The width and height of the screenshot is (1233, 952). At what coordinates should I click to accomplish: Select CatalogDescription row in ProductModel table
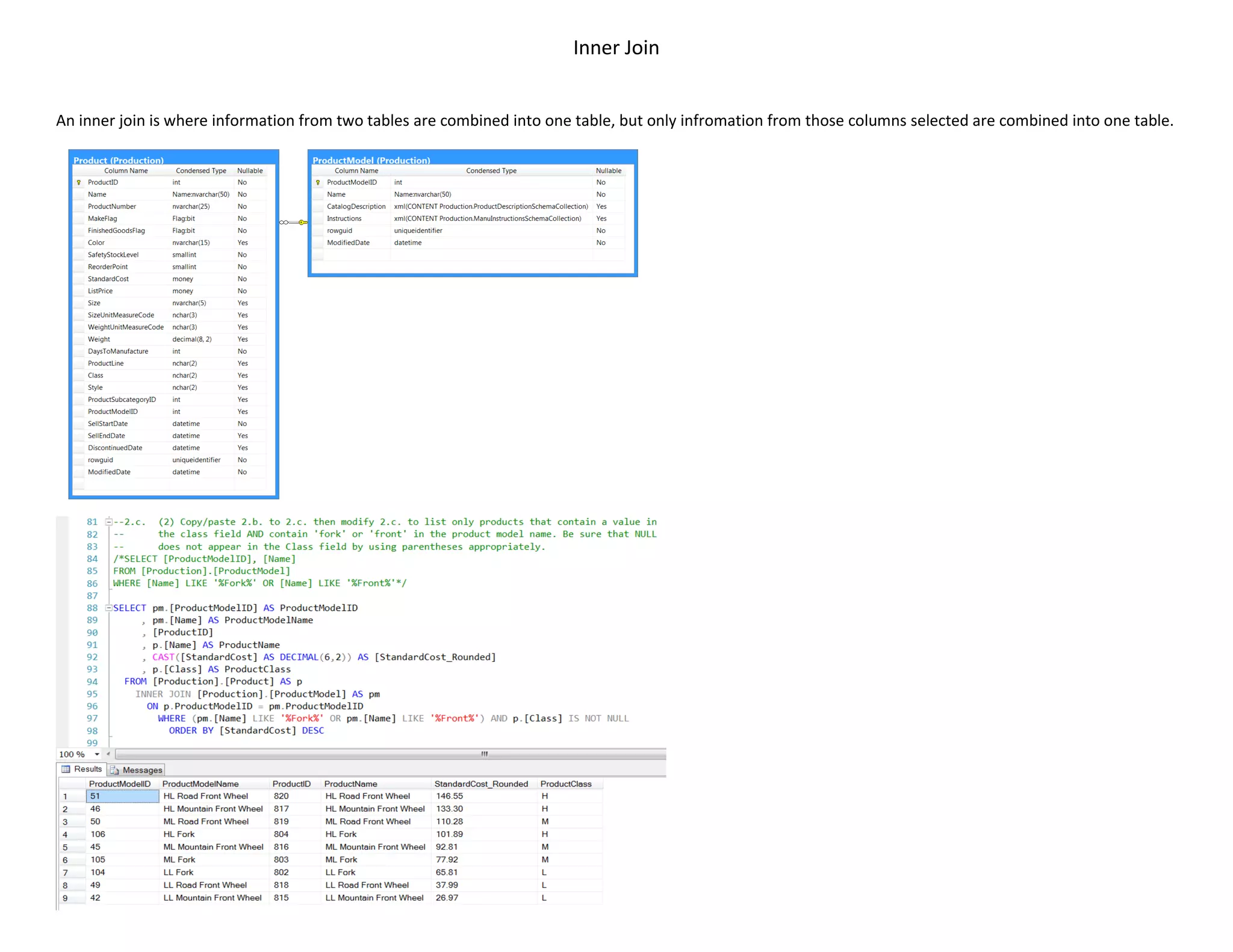coord(356,206)
